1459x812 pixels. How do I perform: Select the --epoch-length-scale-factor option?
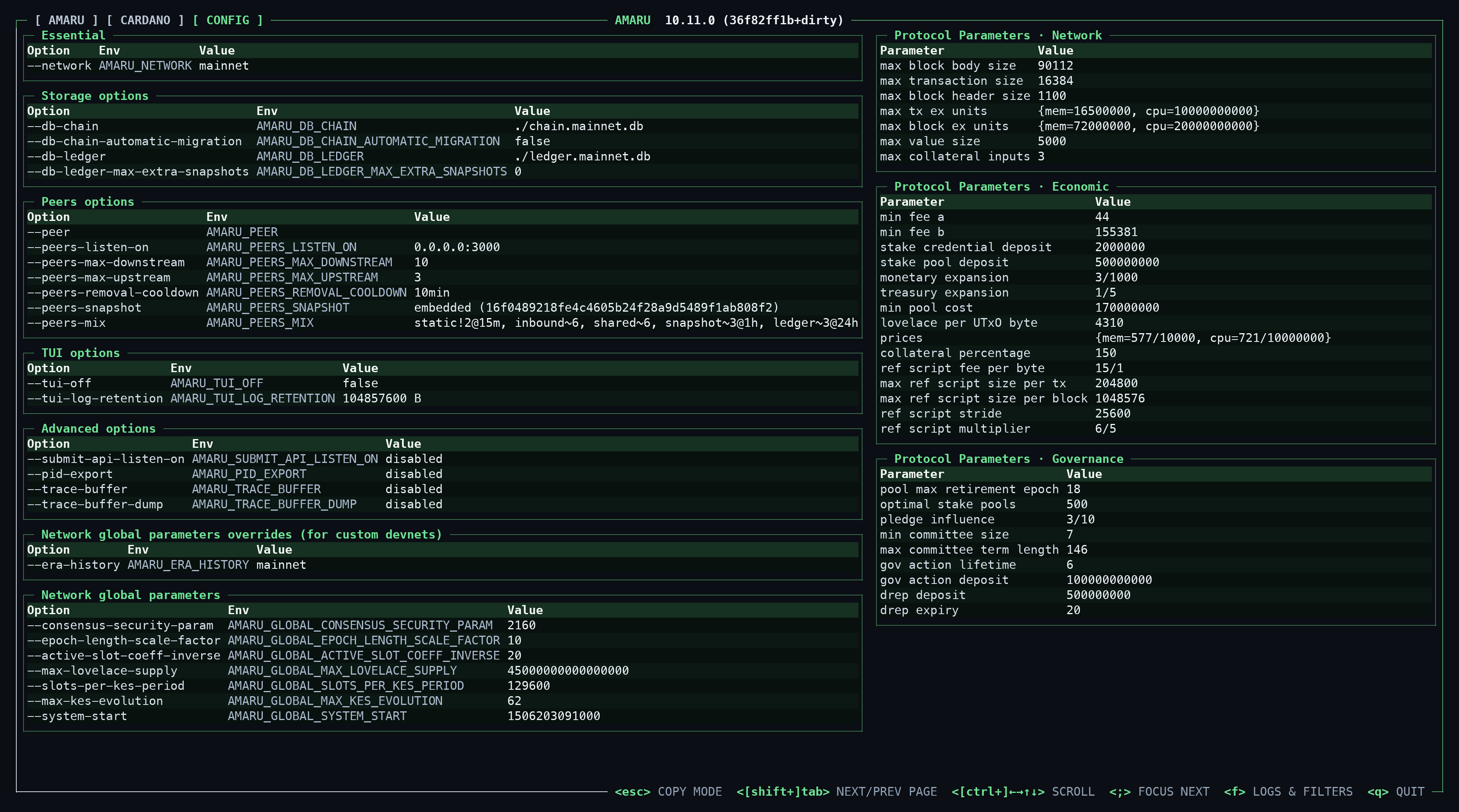point(123,640)
